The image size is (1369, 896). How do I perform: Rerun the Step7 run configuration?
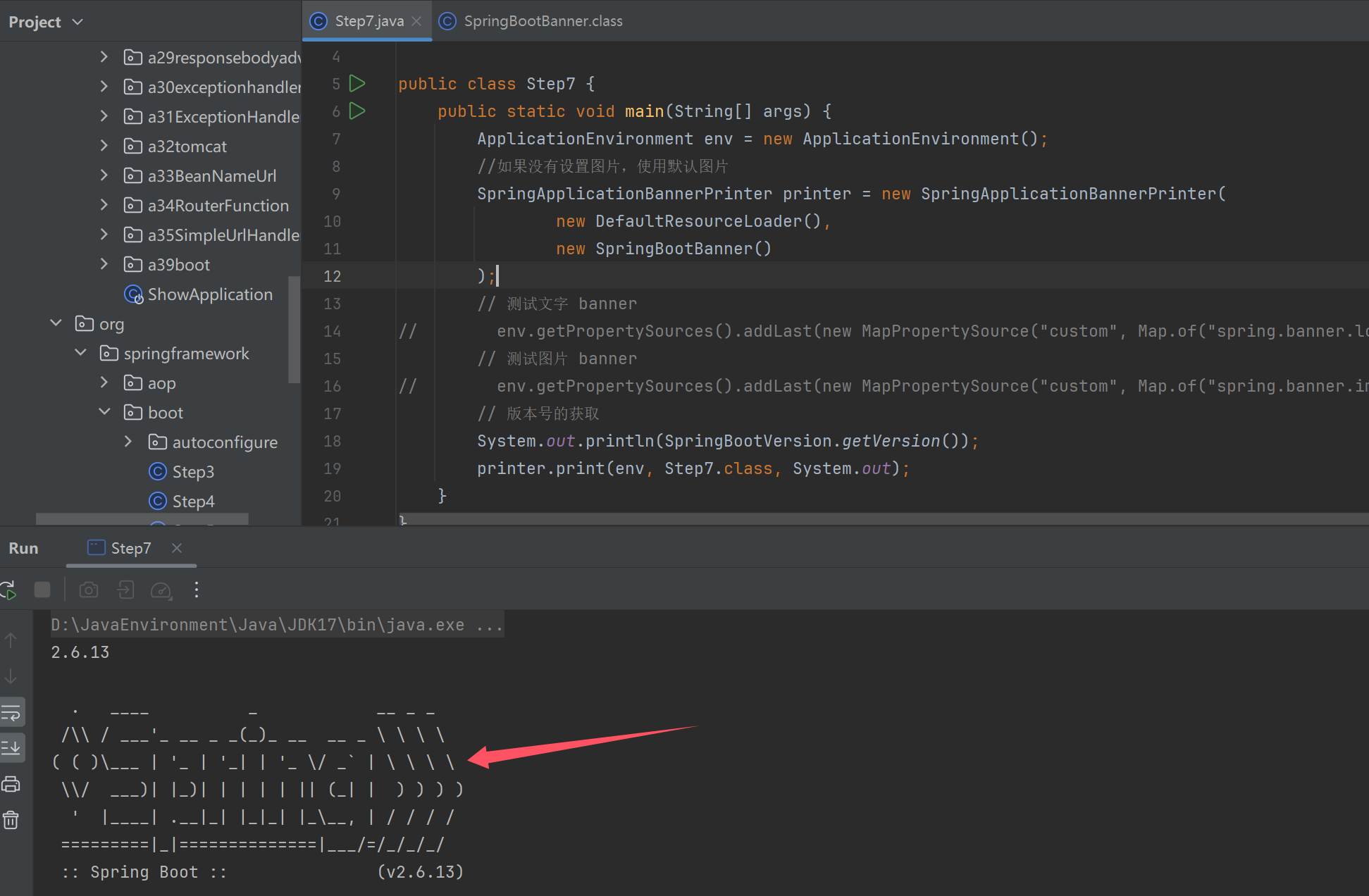pyautogui.click(x=8, y=590)
